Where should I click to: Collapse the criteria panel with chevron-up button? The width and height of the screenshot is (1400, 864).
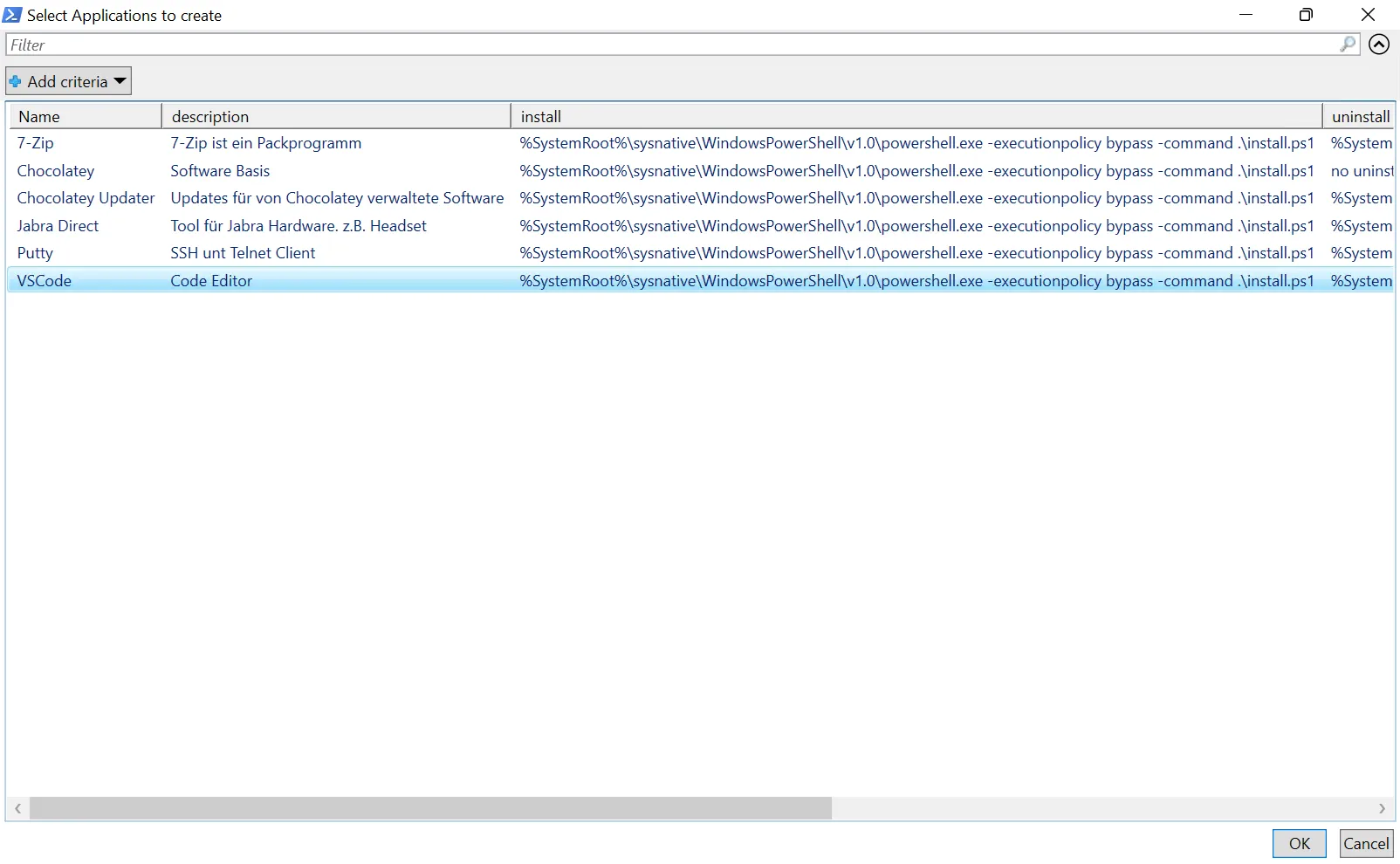1379,45
